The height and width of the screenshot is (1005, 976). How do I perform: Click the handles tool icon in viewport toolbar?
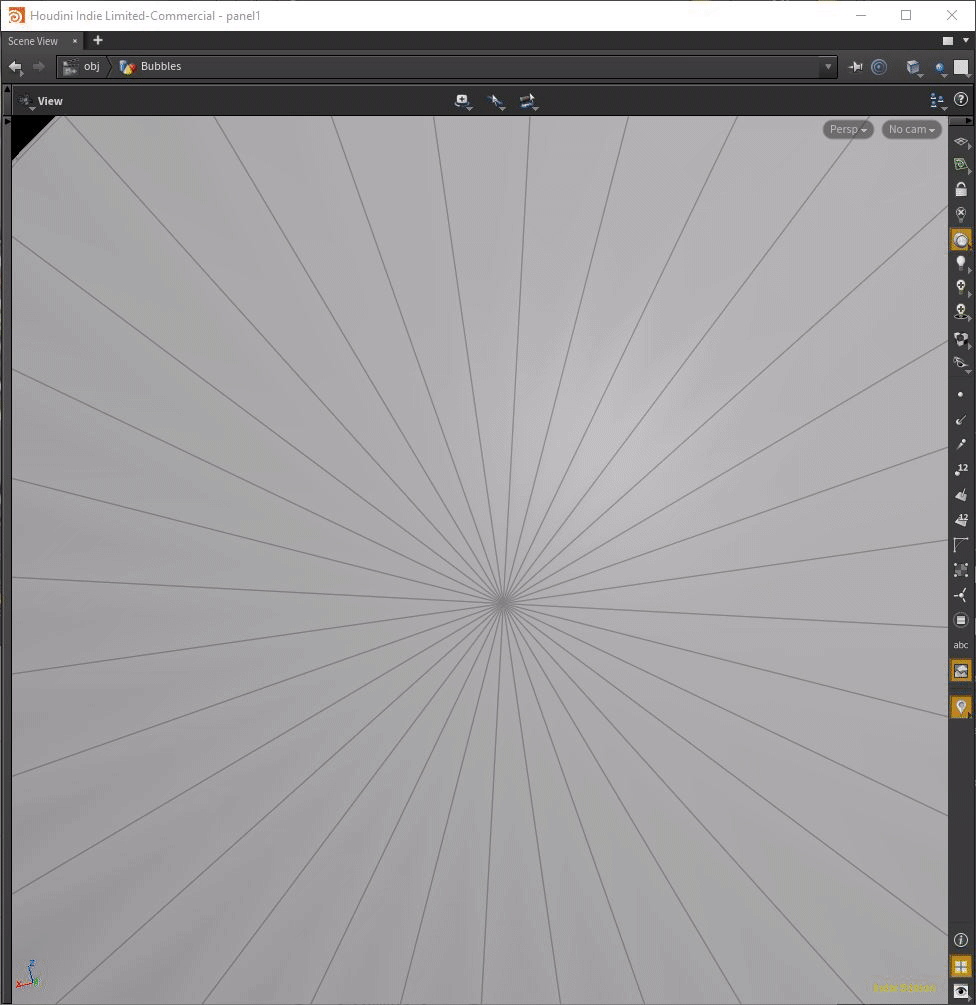tap(529, 101)
